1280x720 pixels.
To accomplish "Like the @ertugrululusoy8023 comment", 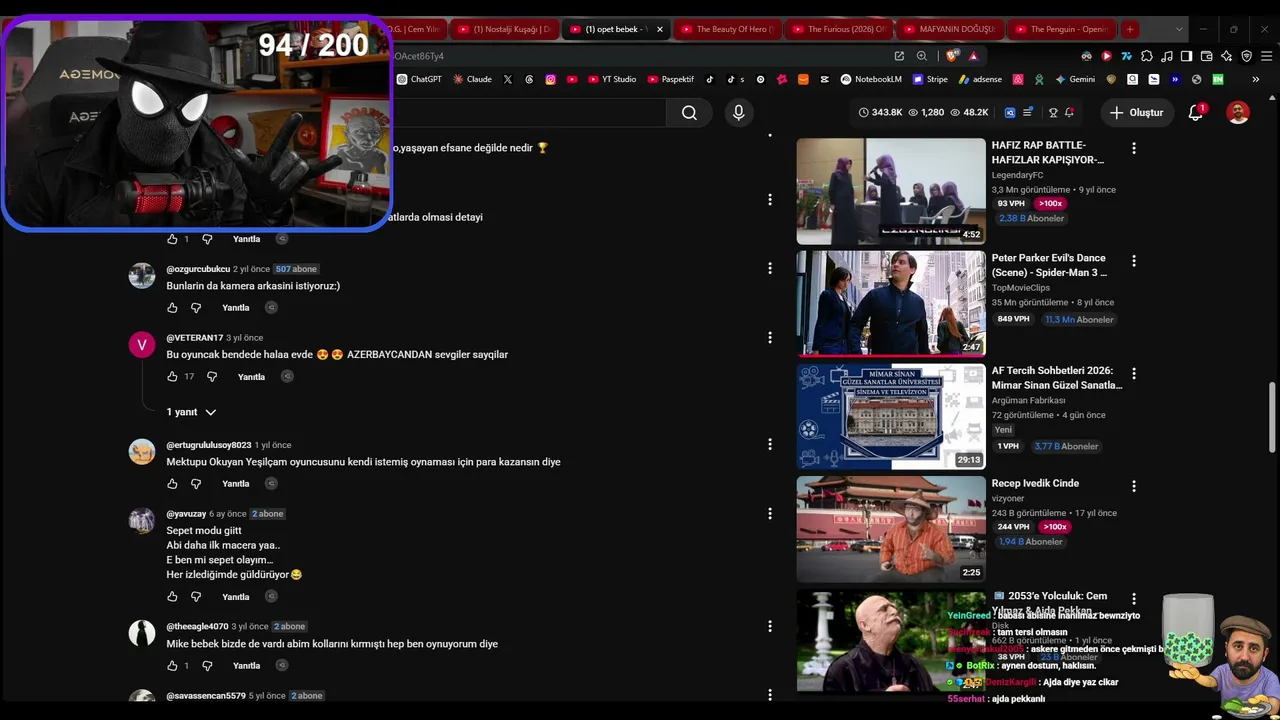I will click(x=172, y=484).
